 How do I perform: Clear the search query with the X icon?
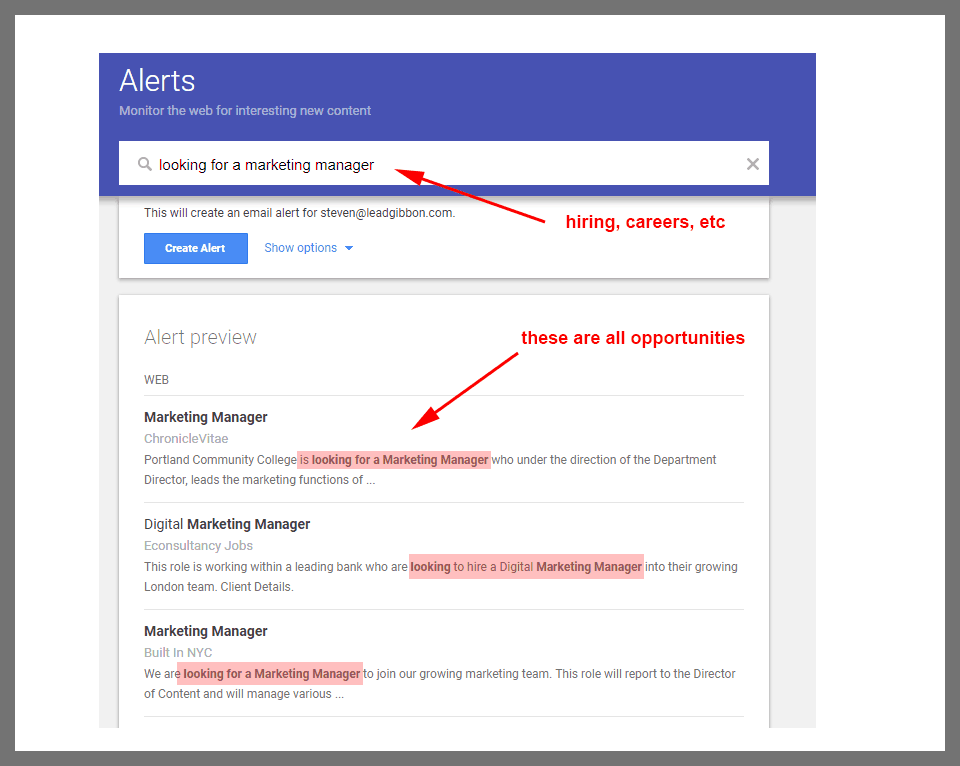tap(752, 164)
